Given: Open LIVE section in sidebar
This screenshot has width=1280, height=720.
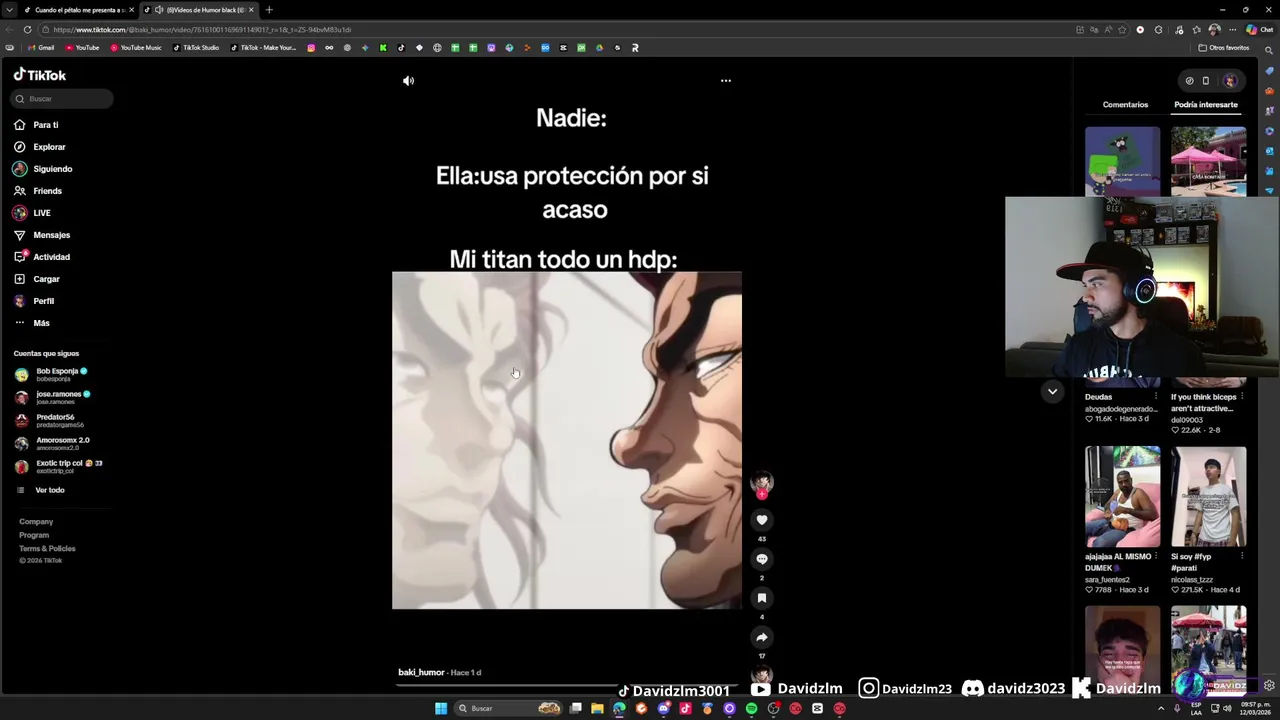Looking at the screenshot, I should [41, 213].
